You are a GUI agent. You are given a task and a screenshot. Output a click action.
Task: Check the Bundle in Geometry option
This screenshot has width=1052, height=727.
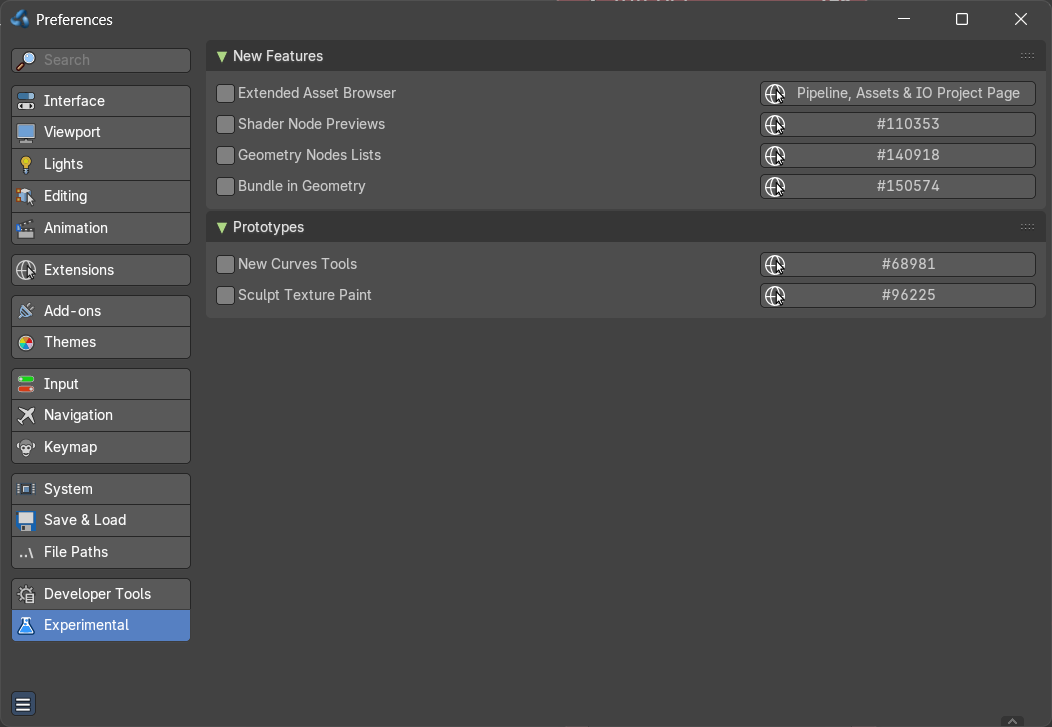click(225, 186)
